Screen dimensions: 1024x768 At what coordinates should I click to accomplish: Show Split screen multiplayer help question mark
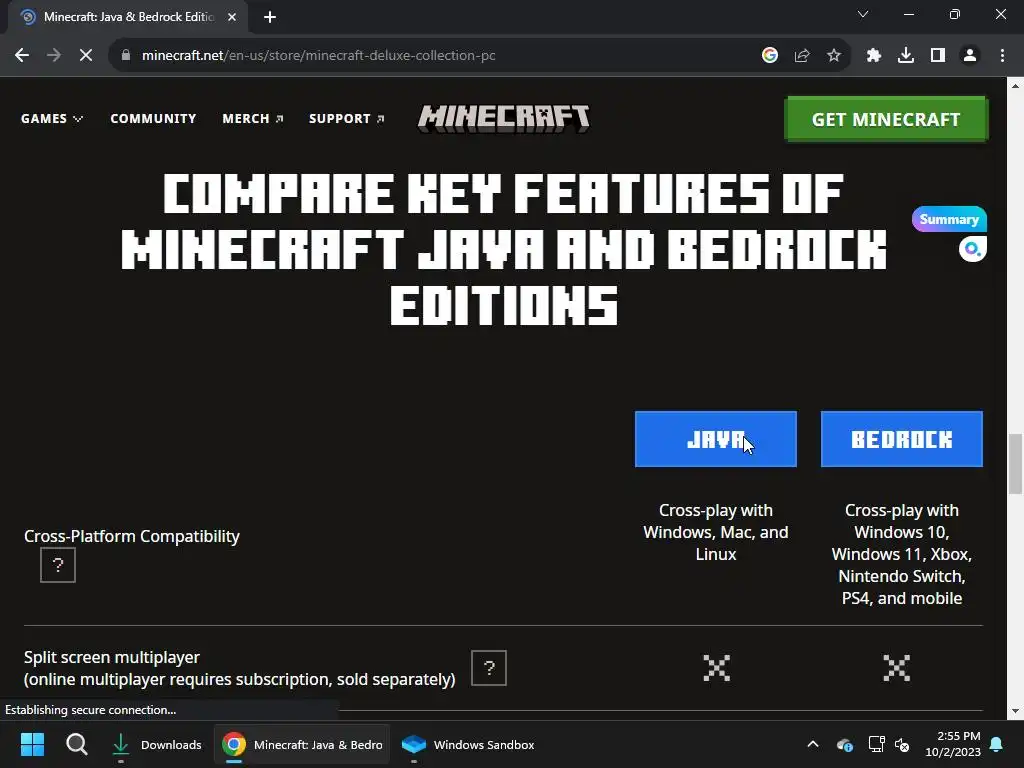click(x=488, y=667)
